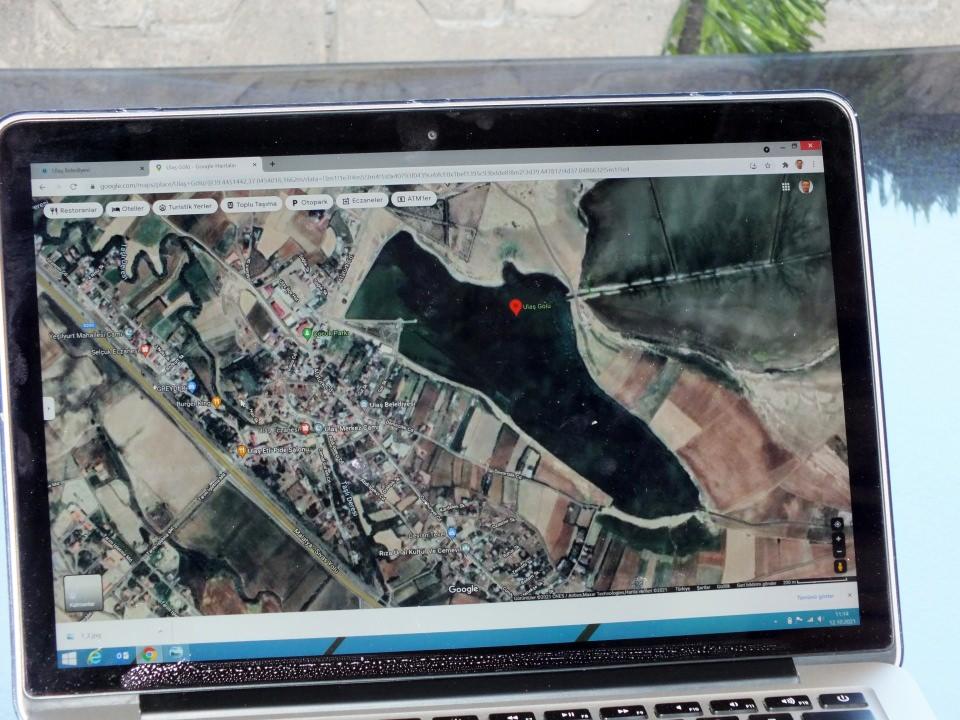This screenshot has height=720, width=960.
Task: Zoom in with the plus map button
Action: tap(837, 538)
